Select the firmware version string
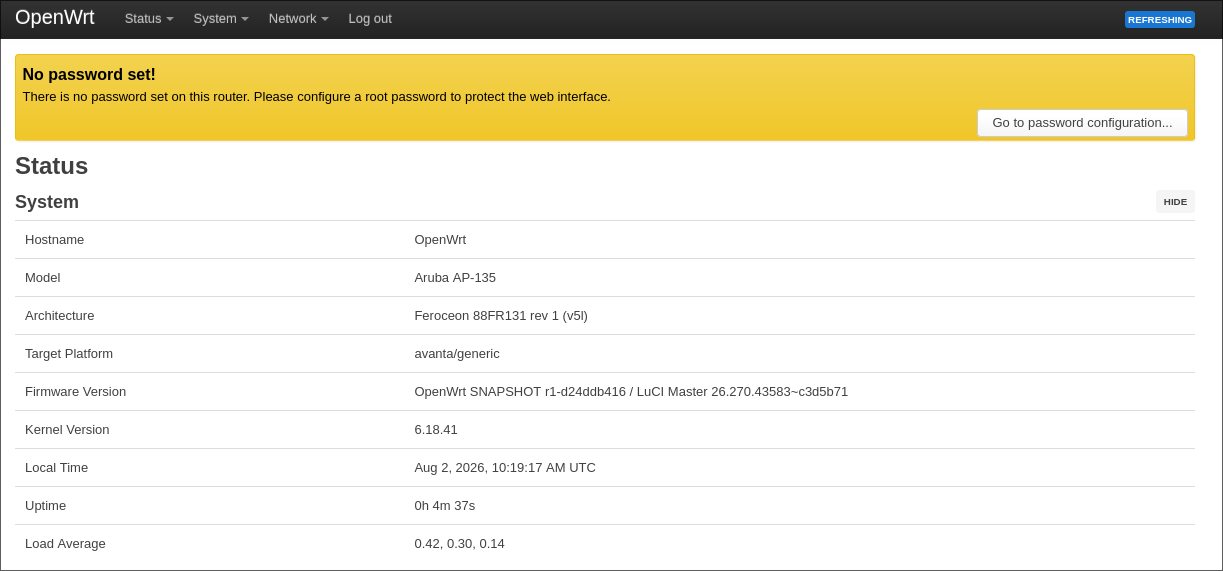This screenshot has height=571, width=1223. [x=631, y=392]
